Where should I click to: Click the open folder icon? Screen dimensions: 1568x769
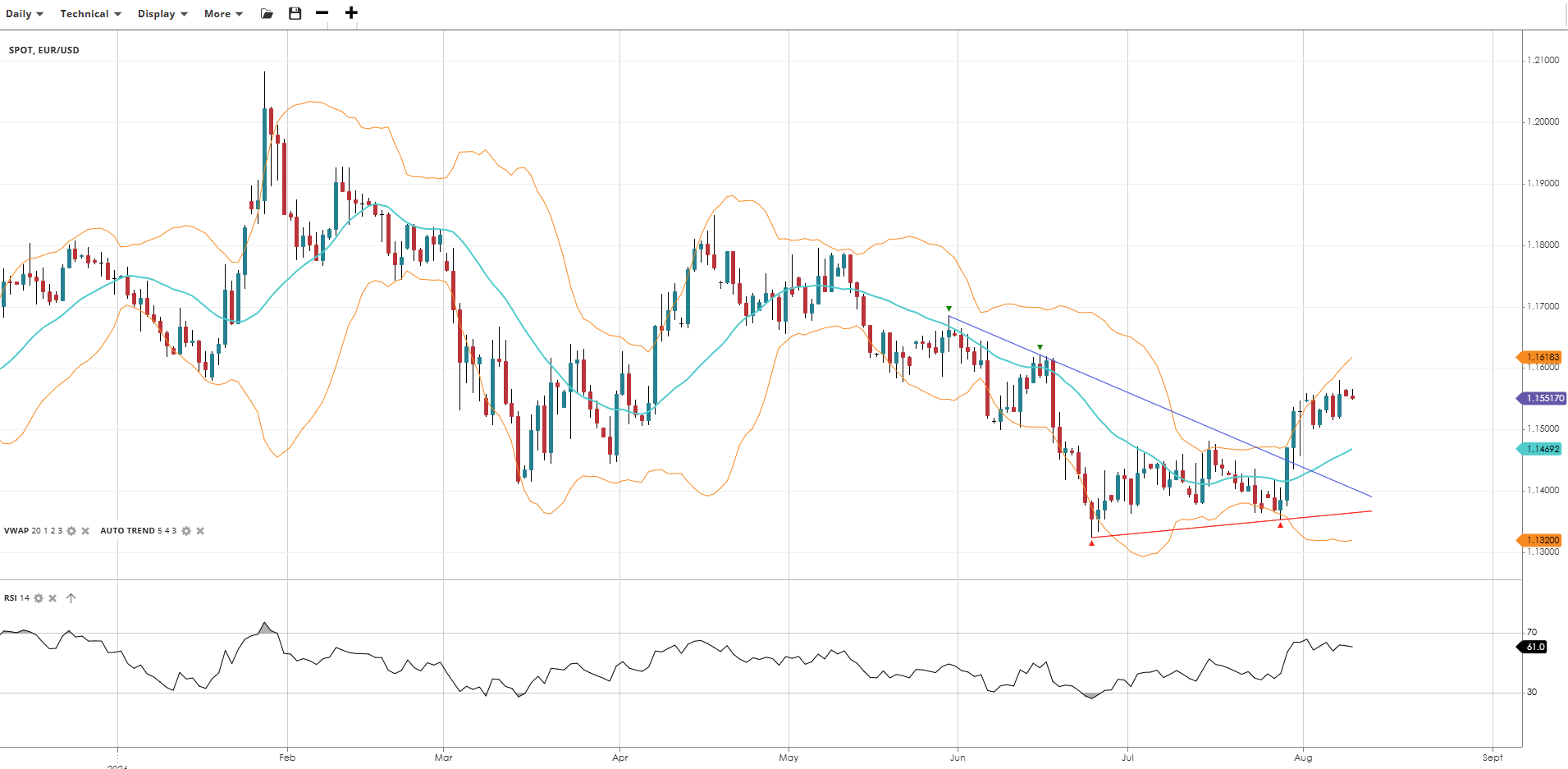coord(267,14)
